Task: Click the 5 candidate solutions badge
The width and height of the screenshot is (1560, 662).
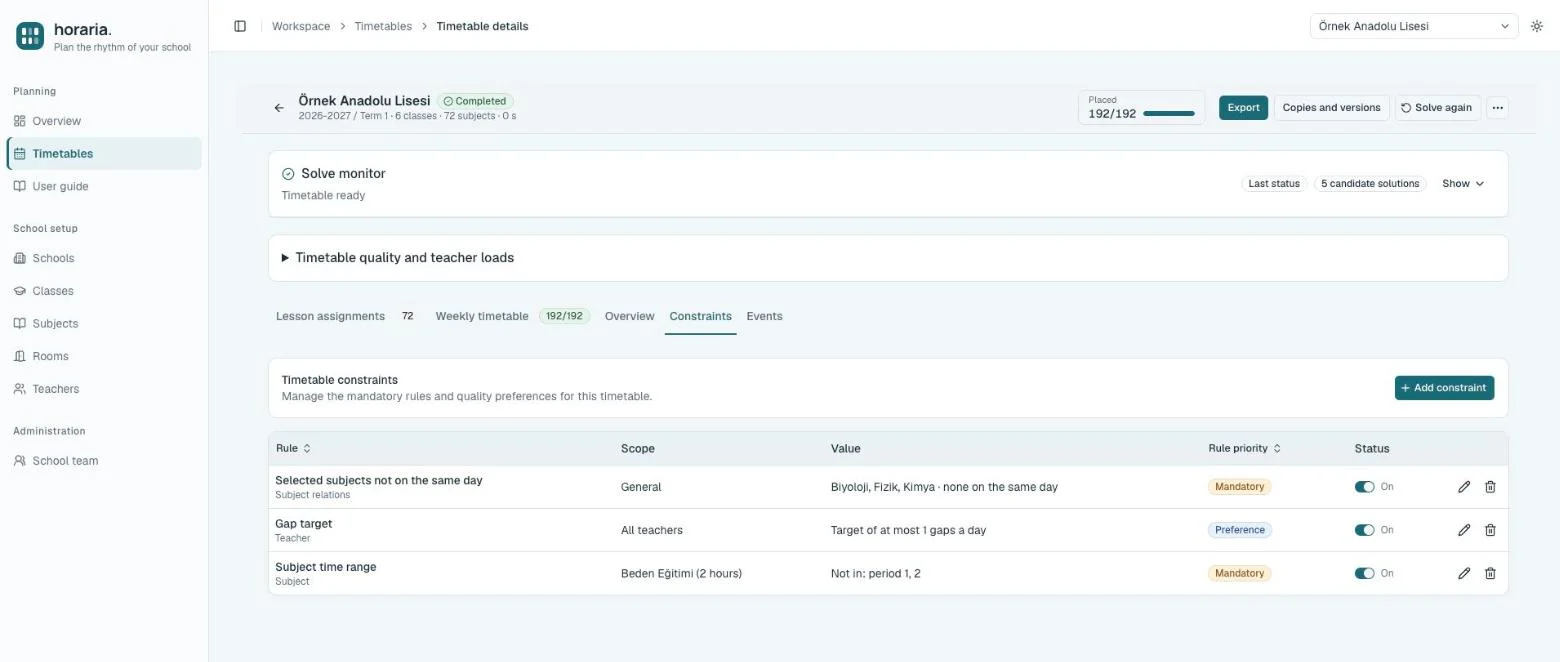Action: point(1370,184)
